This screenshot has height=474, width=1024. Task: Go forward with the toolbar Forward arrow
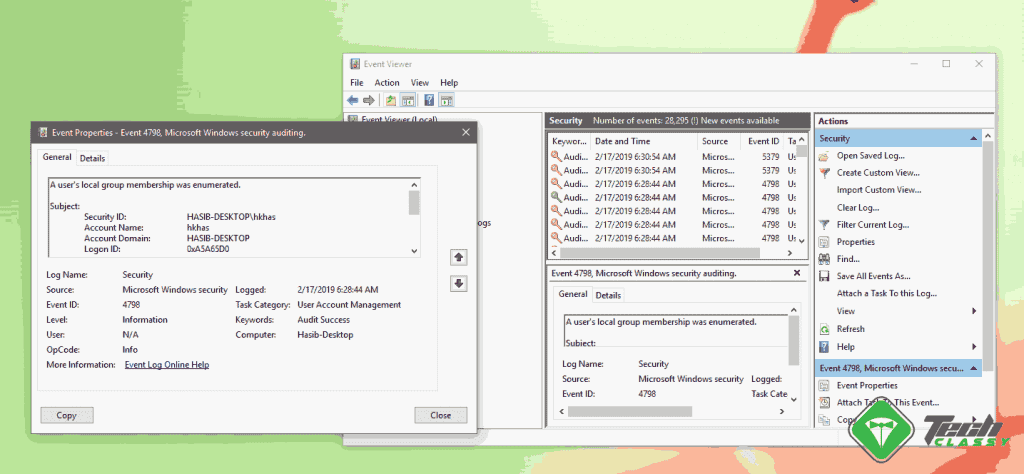(x=368, y=100)
